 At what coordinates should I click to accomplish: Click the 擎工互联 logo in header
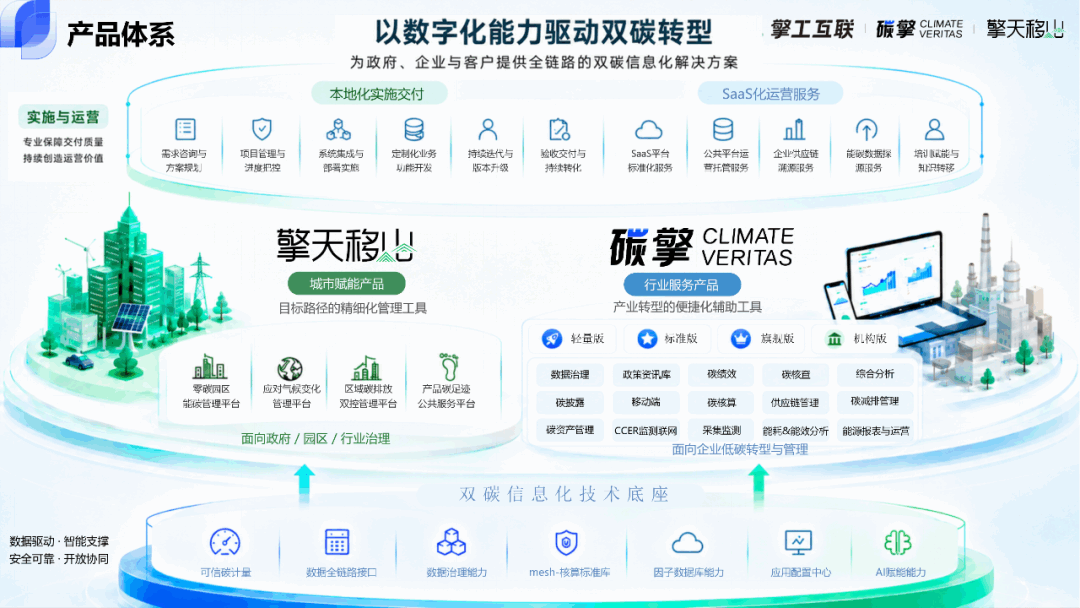pyautogui.click(x=812, y=29)
